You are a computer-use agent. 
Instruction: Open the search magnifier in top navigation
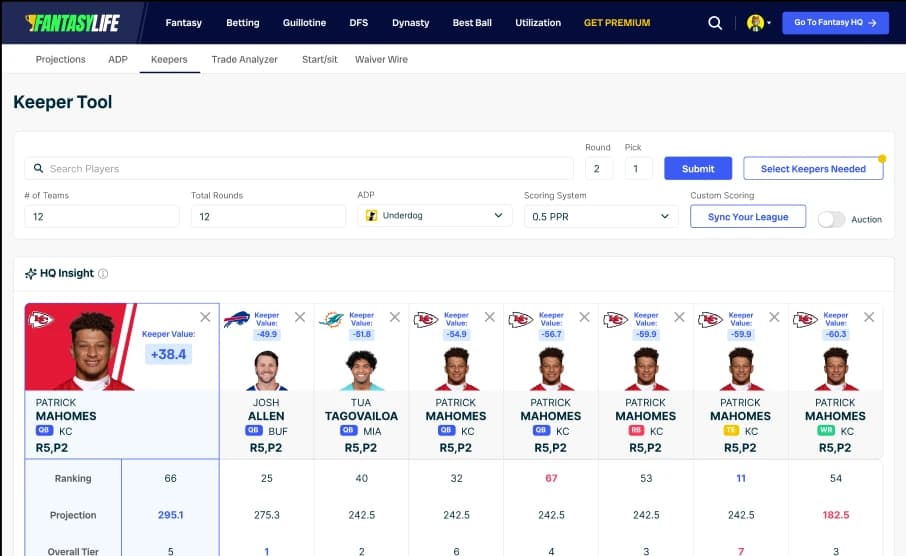[715, 23]
